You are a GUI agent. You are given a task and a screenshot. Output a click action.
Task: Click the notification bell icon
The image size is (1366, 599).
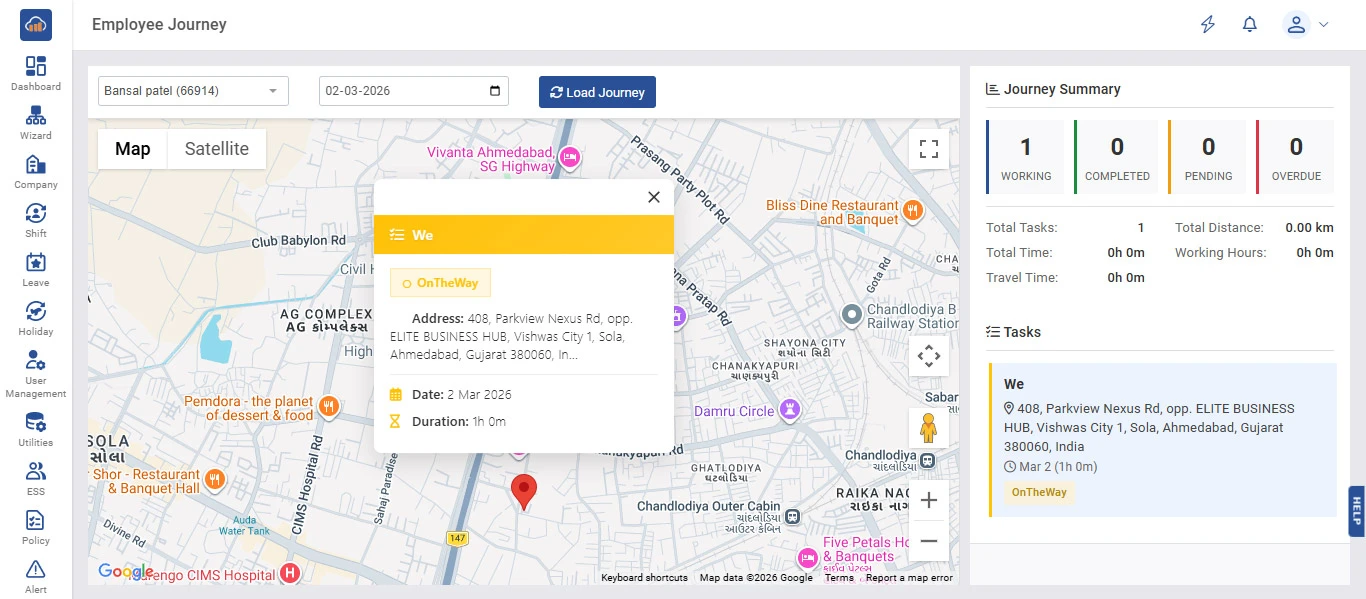[x=1249, y=25]
